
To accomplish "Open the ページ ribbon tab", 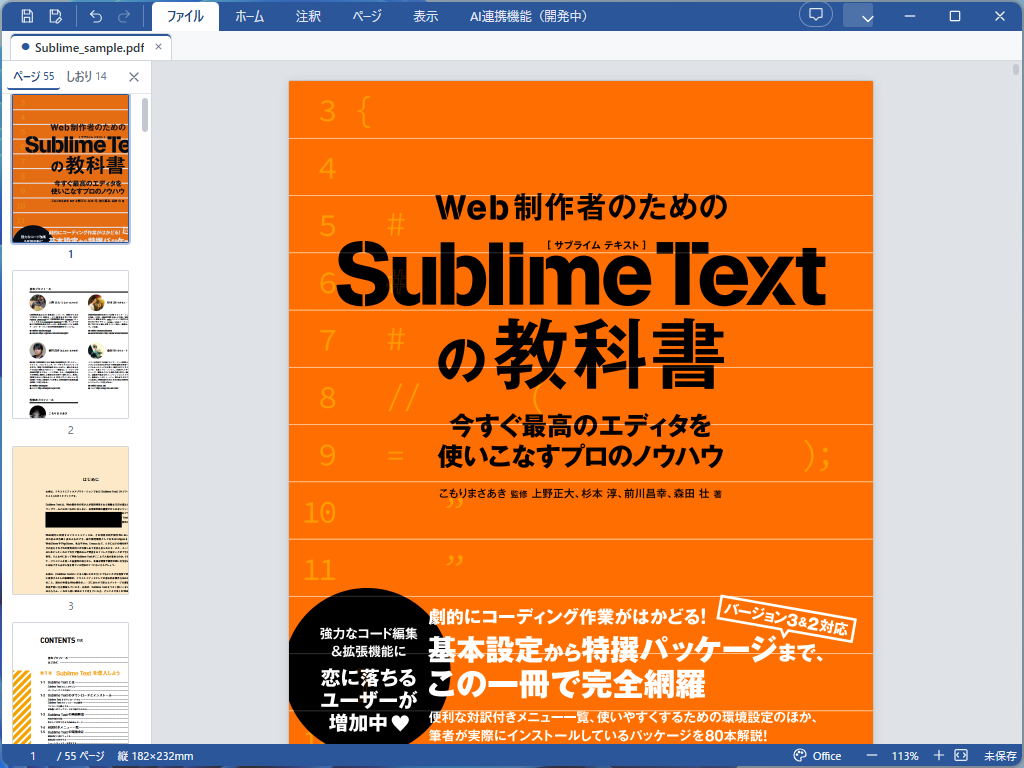I will [x=367, y=16].
